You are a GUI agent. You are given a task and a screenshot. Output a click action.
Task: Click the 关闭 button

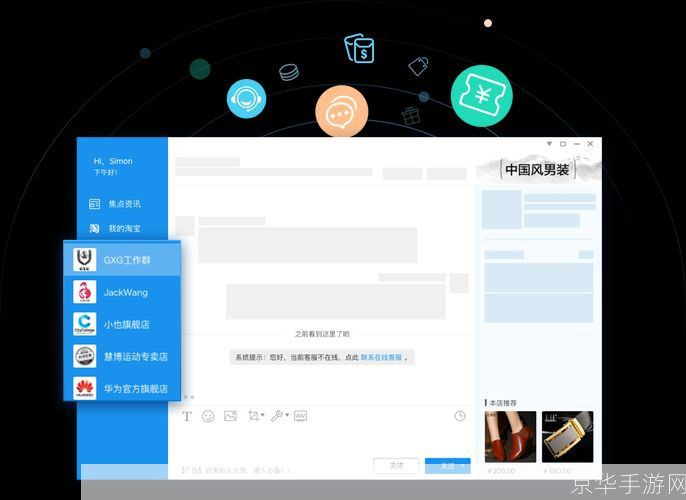[396, 466]
